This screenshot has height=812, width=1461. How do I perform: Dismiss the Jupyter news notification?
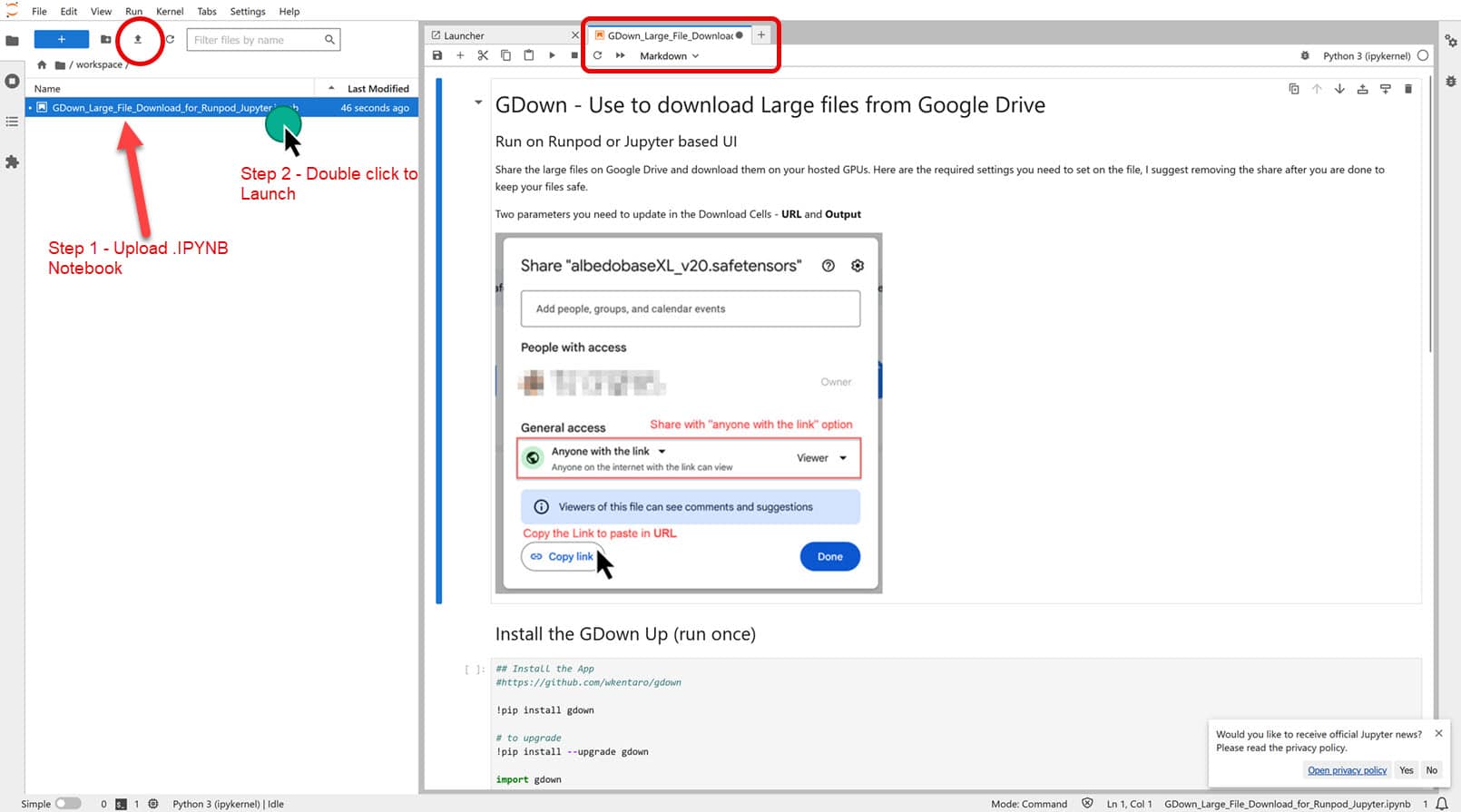pyautogui.click(x=1438, y=733)
